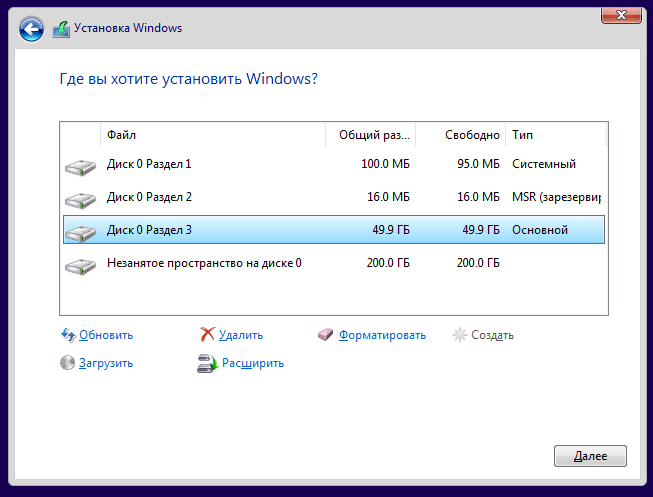Click the Обновить refresh arrows icon
The image size is (653, 497).
(x=68, y=335)
